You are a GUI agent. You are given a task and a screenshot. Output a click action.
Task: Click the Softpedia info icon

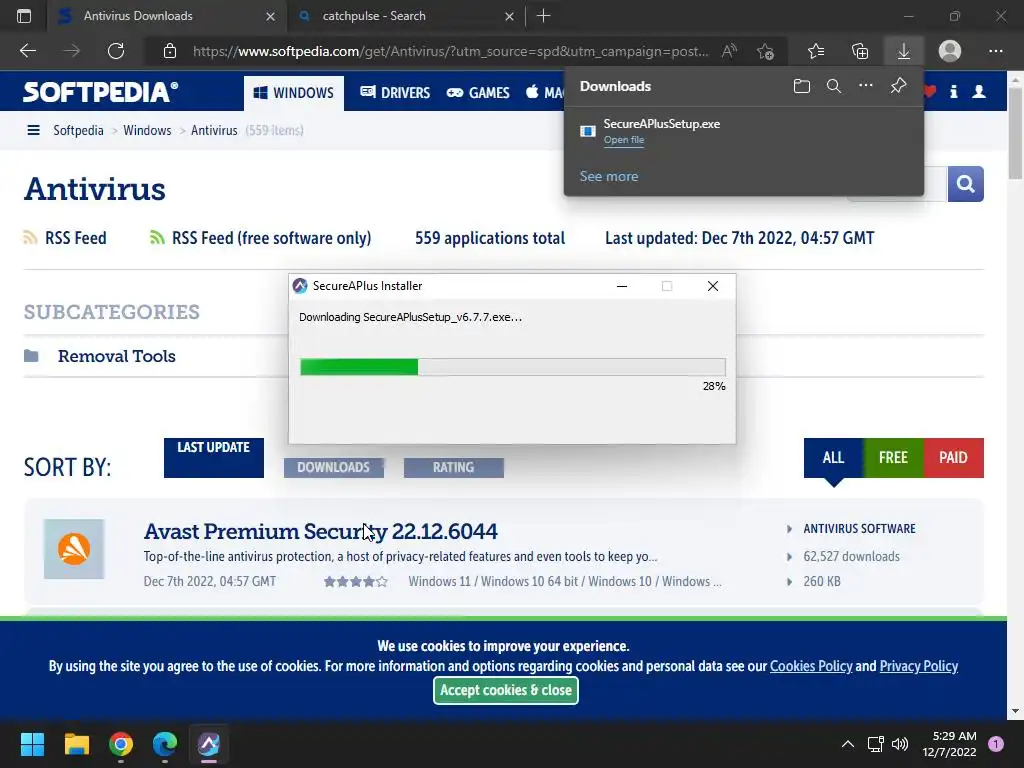[x=953, y=92]
